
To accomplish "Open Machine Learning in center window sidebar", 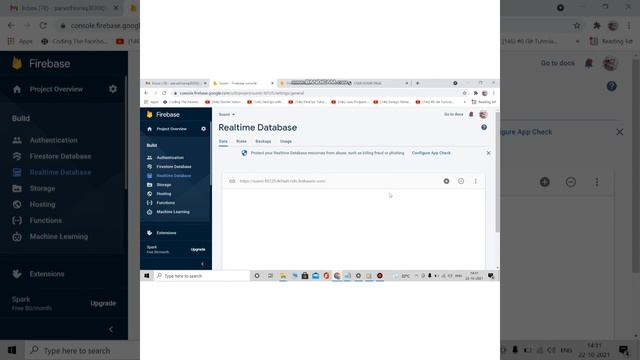I will pyautogui.click(x=173, y=212).
